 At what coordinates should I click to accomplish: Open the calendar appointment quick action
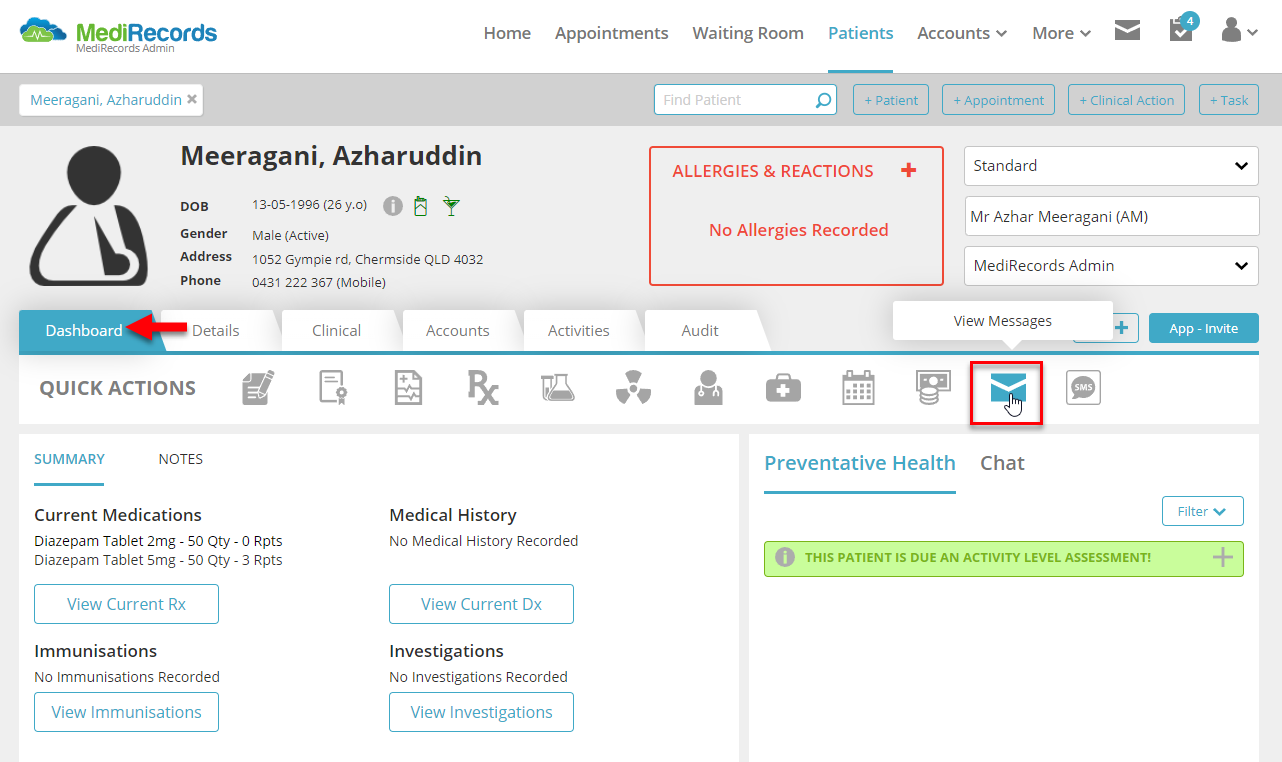858,388
